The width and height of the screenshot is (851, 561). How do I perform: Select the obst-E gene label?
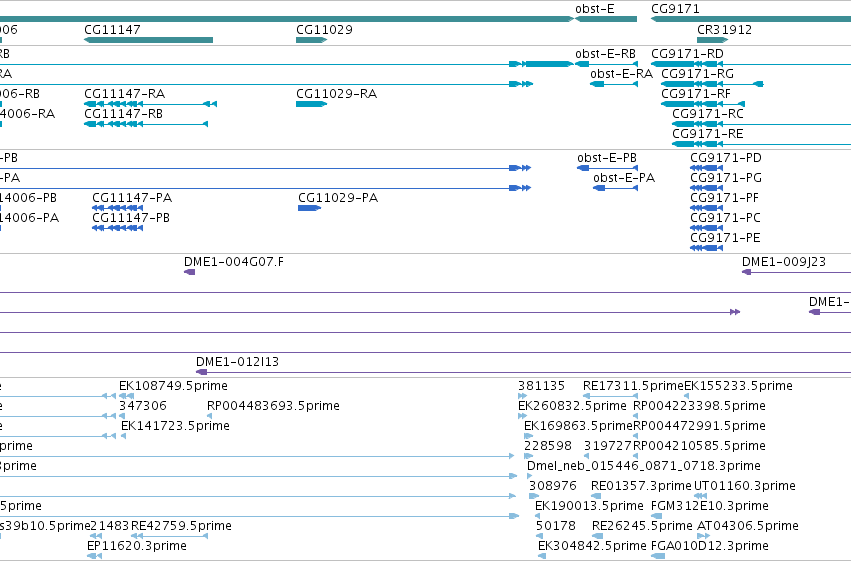click(x=595, y=9)
